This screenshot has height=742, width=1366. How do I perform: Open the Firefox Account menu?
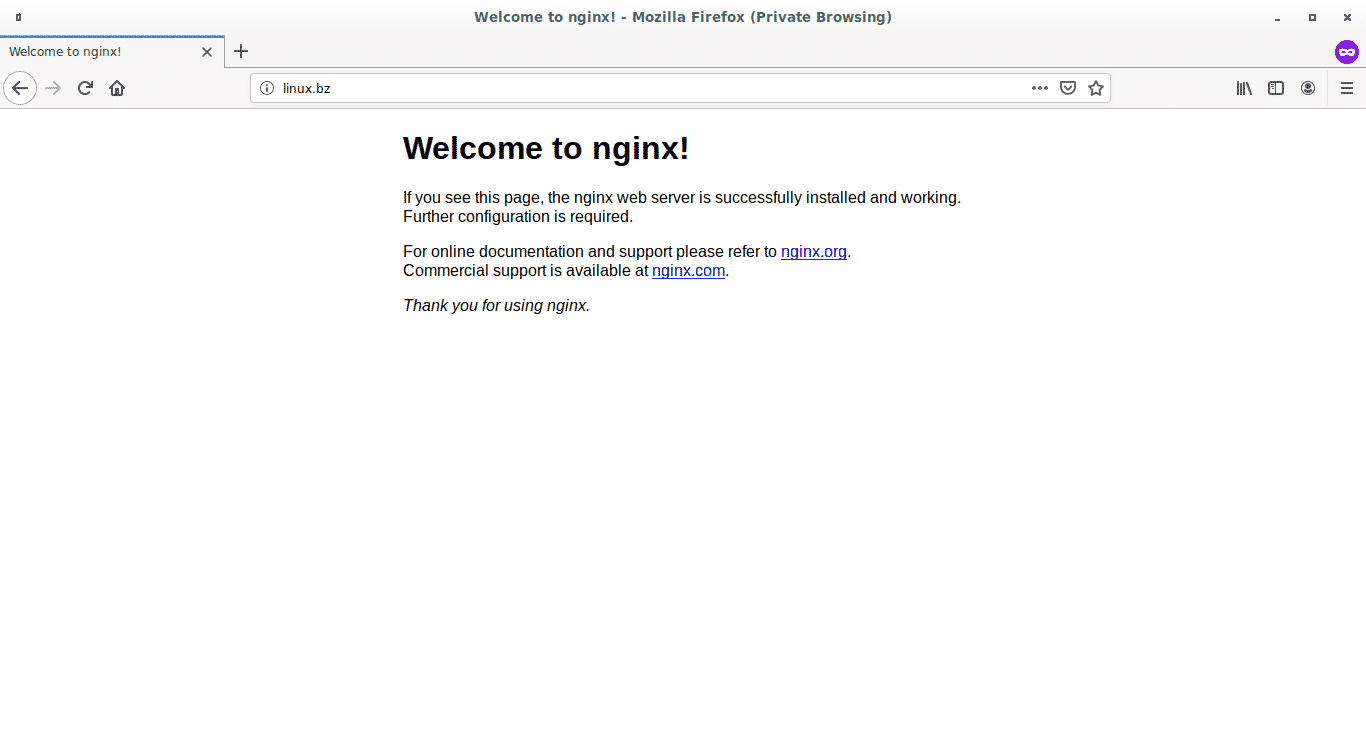pos(1308,88)
